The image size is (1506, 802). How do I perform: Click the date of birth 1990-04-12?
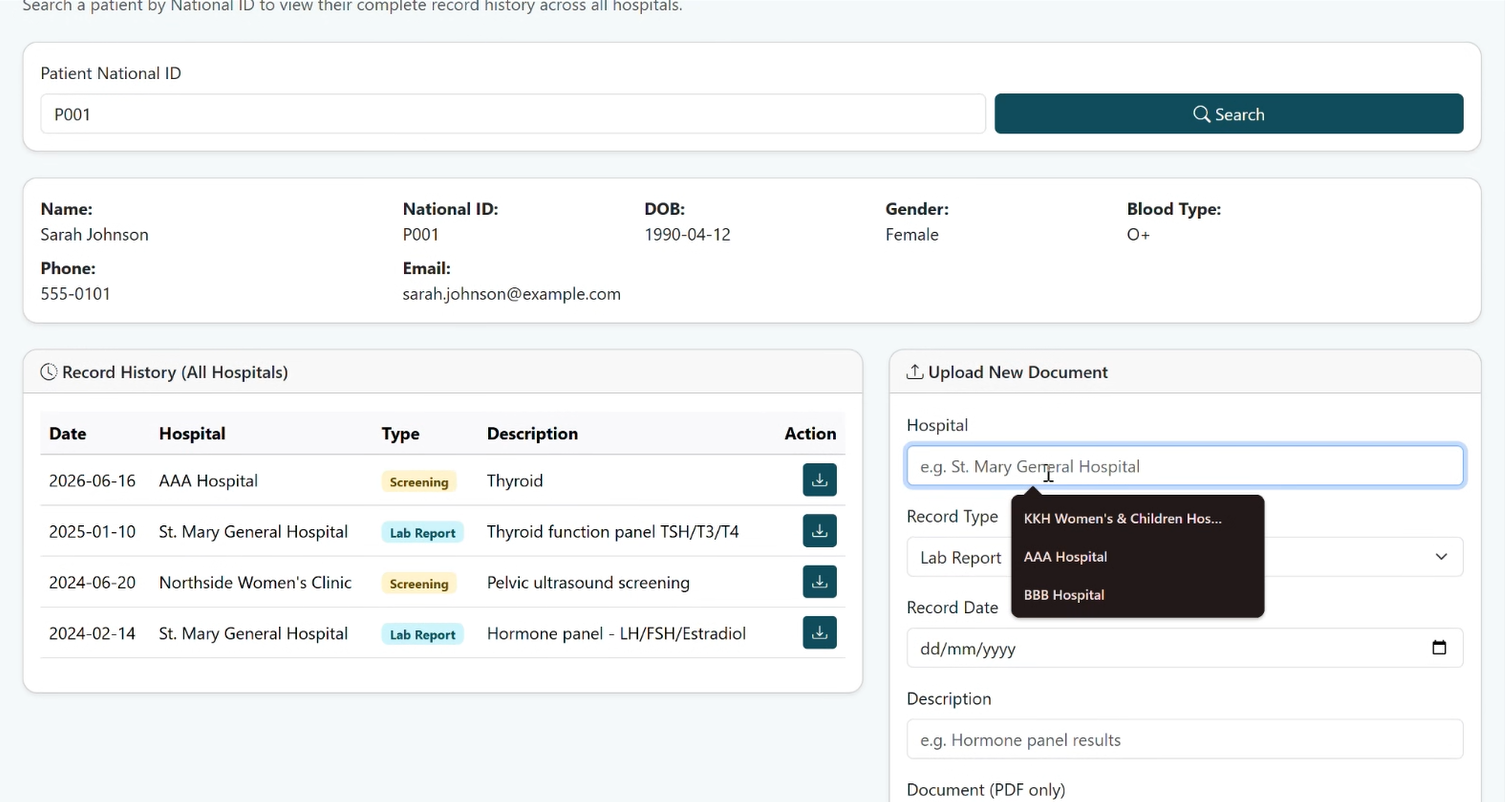click(x=688, y=235)
